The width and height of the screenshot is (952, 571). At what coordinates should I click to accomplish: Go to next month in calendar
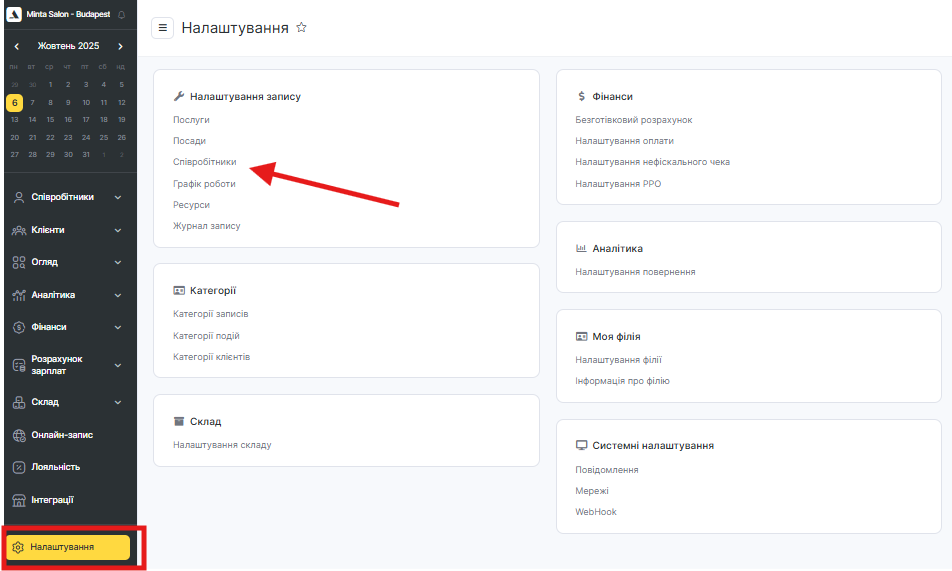[x=121, y=46]
